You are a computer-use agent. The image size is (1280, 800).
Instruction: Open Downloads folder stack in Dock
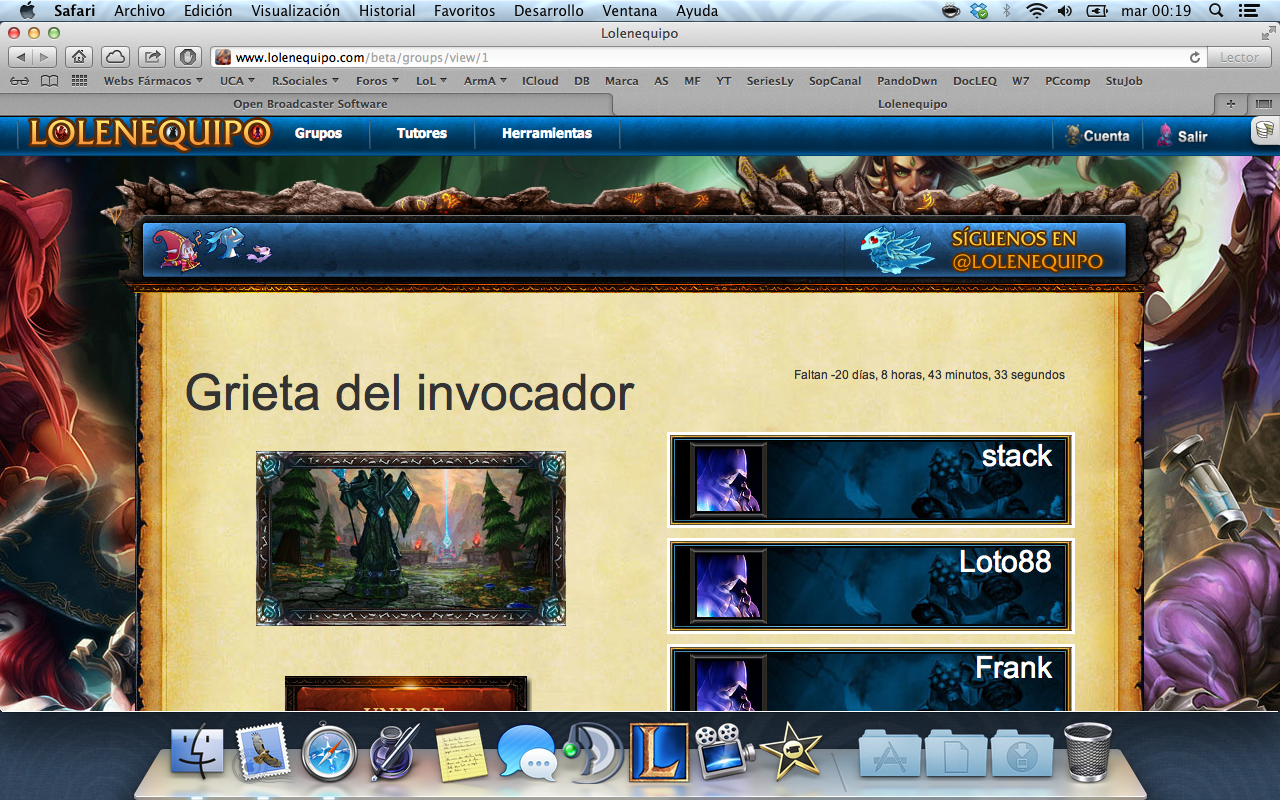1022,753
